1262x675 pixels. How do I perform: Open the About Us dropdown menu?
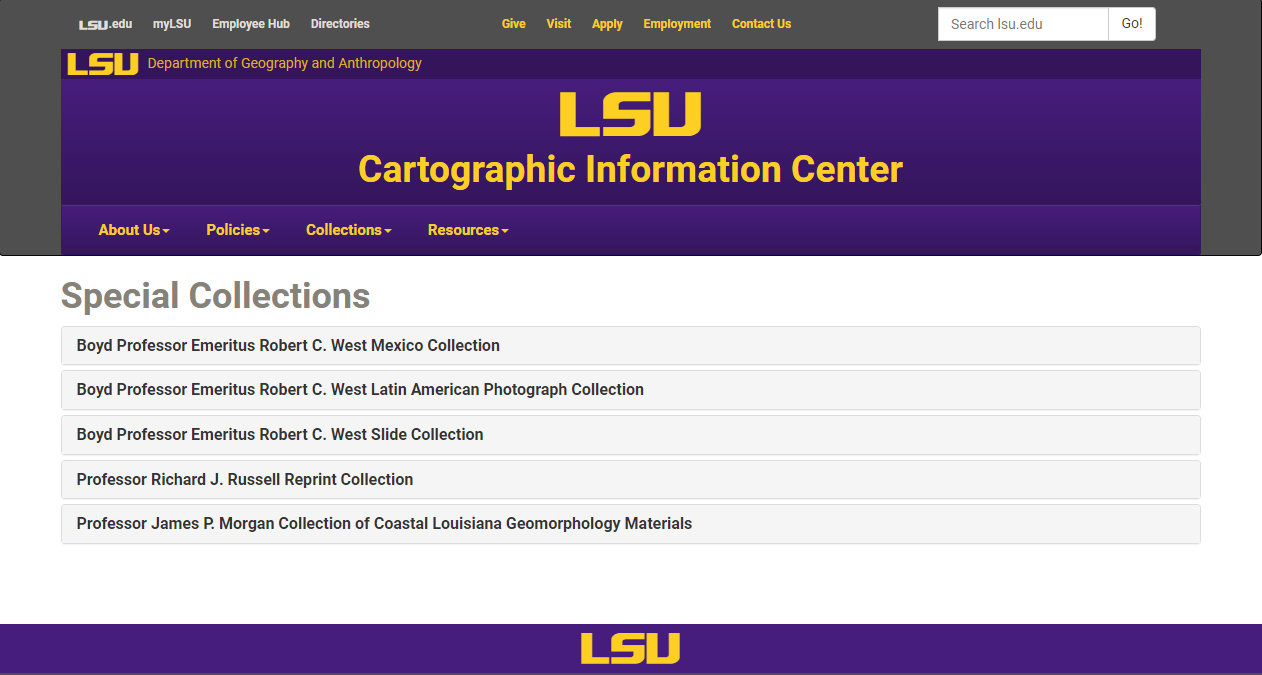pos(134,230)
